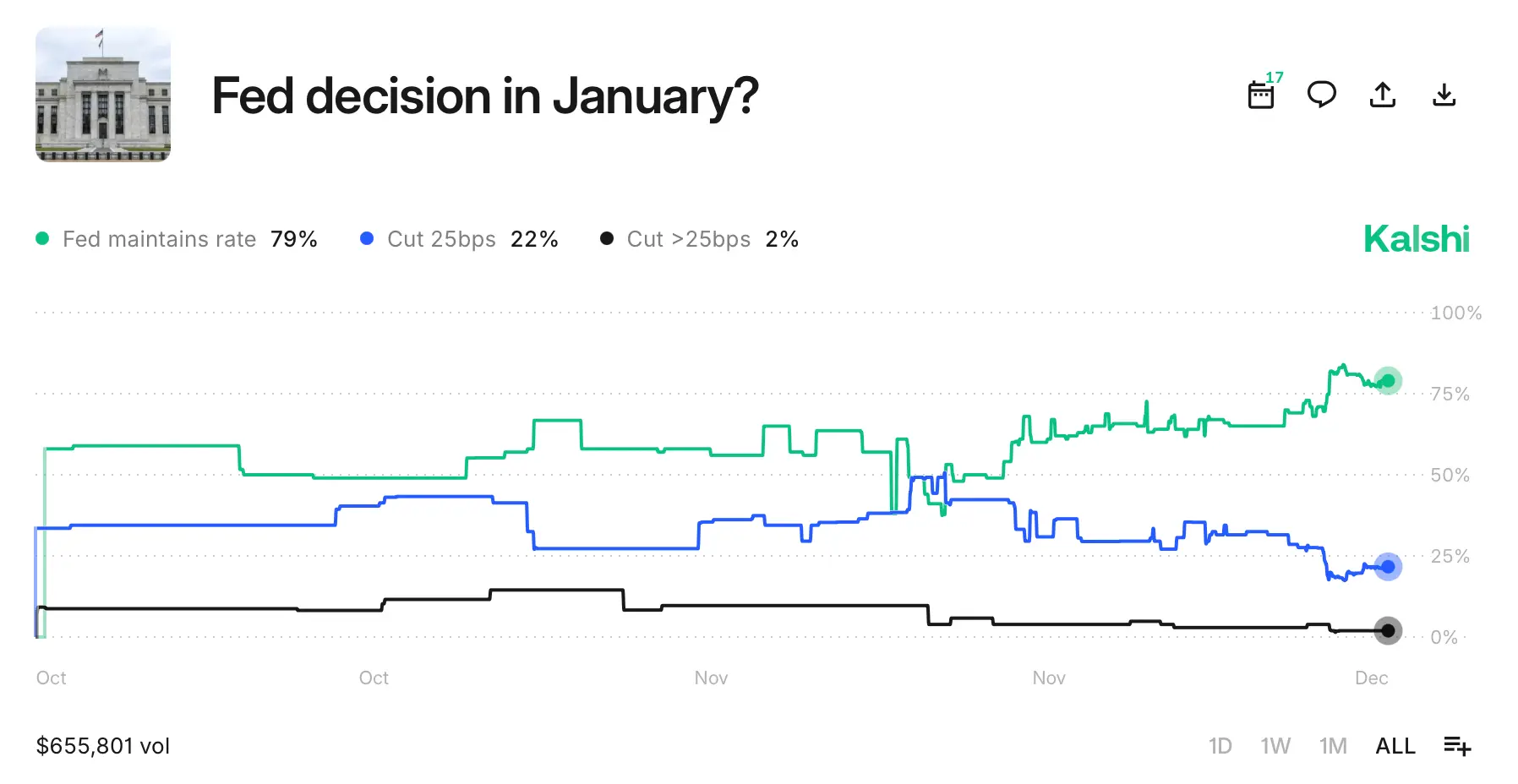Screen dimensions: 1518x784
Task: Switch to the 1D time range
Action: [1220, 746]
